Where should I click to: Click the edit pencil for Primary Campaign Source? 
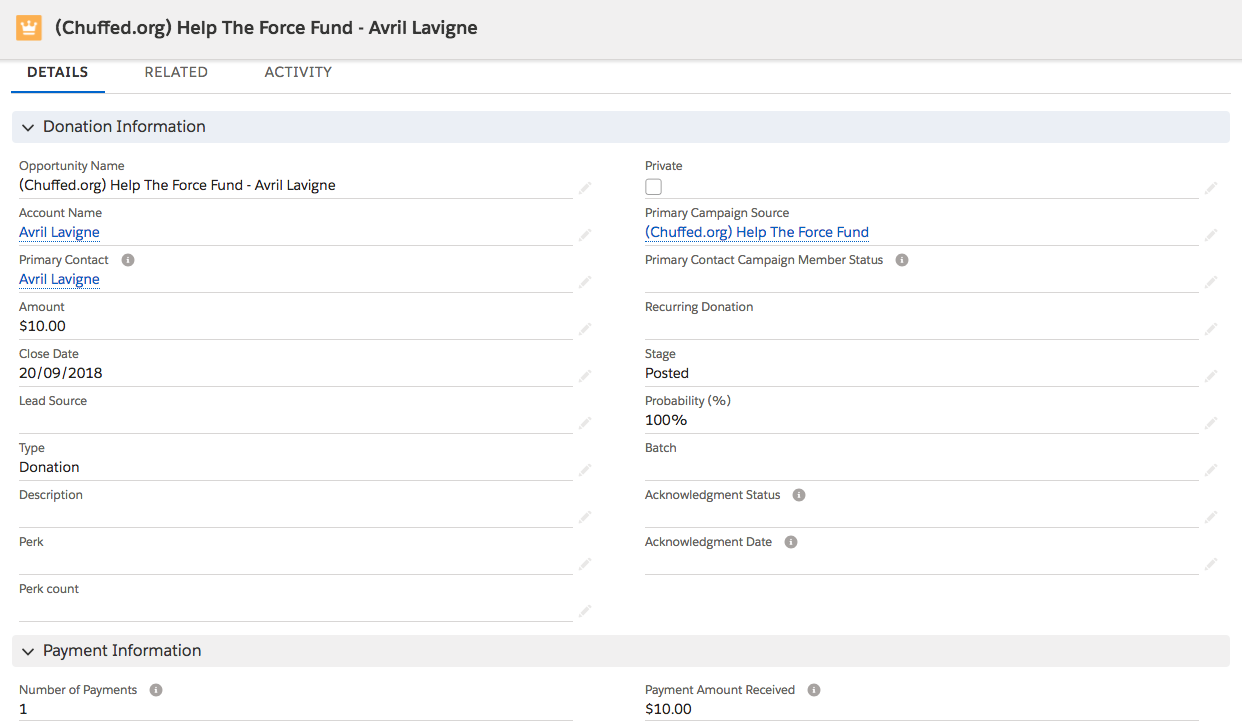tap(1211, 234)
